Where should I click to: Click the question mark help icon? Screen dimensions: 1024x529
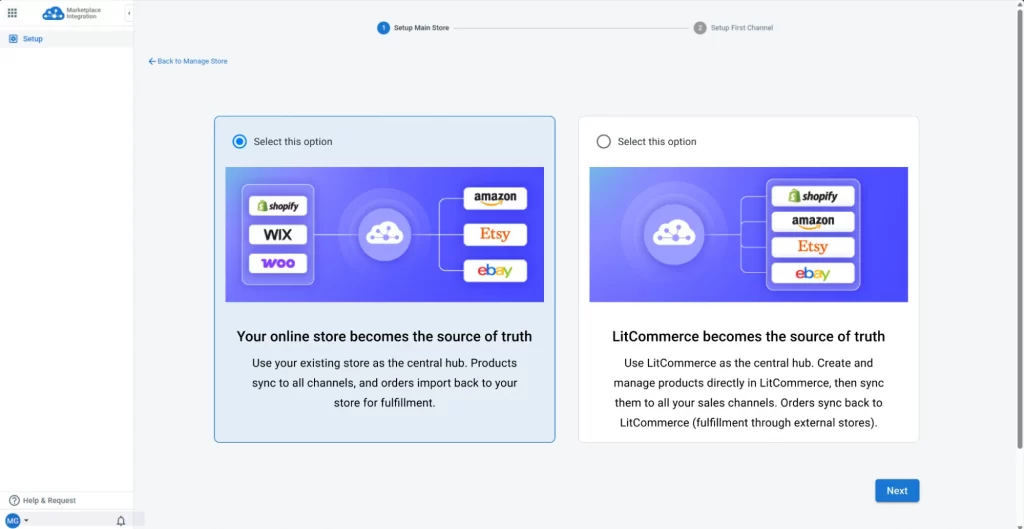(14, 500)
